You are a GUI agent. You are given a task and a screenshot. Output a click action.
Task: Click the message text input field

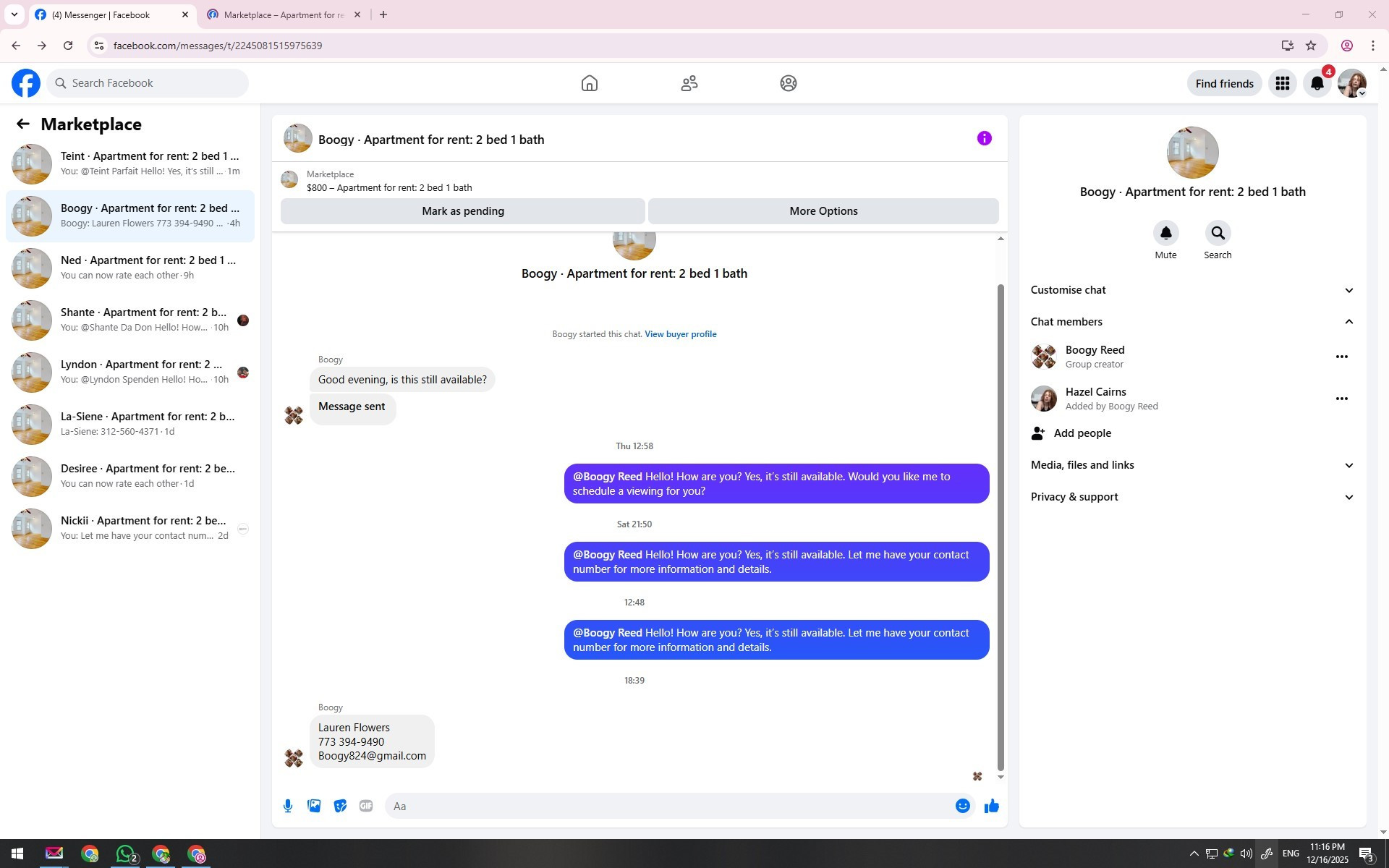(671, 806)
